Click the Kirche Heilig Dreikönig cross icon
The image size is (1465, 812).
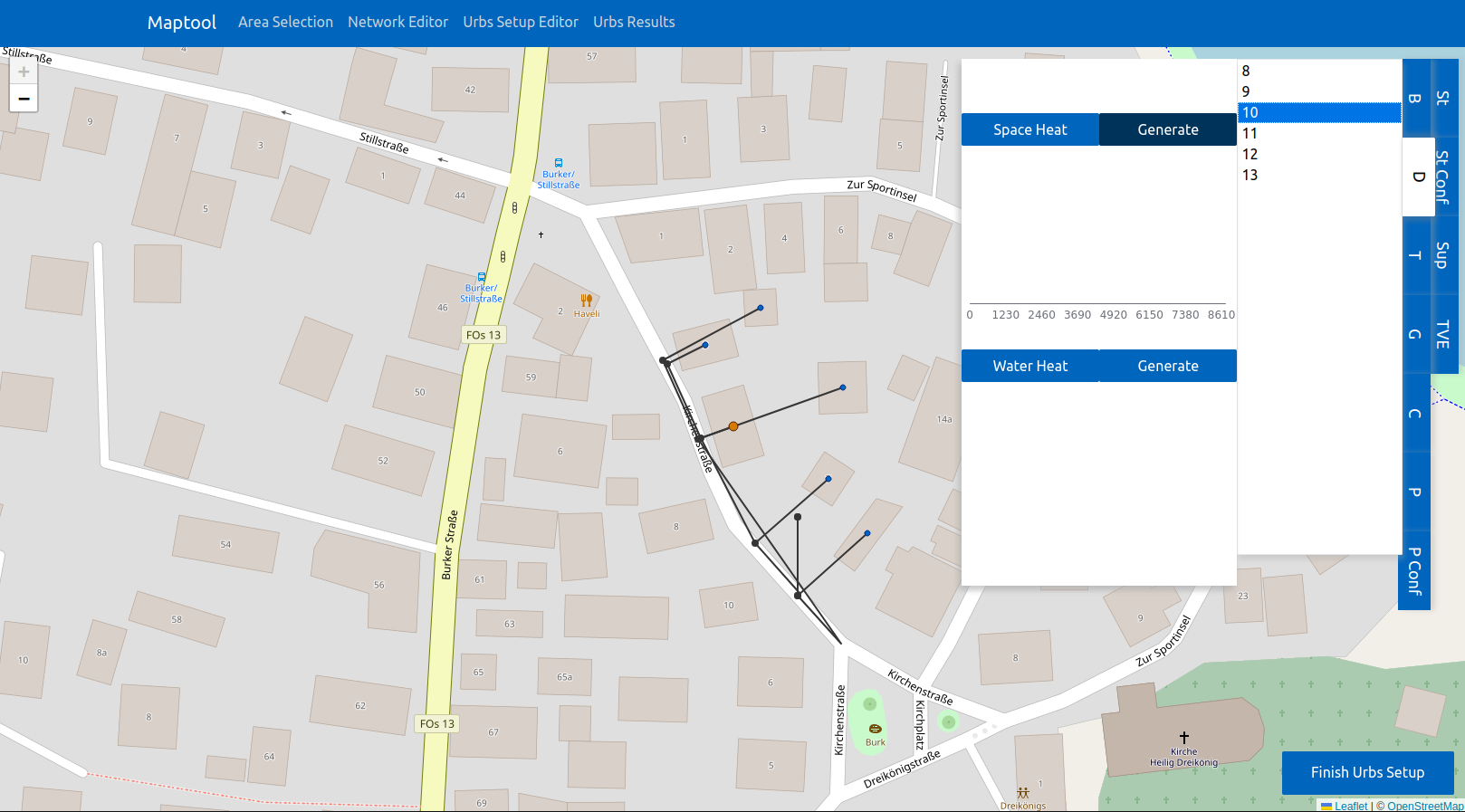pos(1184,738)
